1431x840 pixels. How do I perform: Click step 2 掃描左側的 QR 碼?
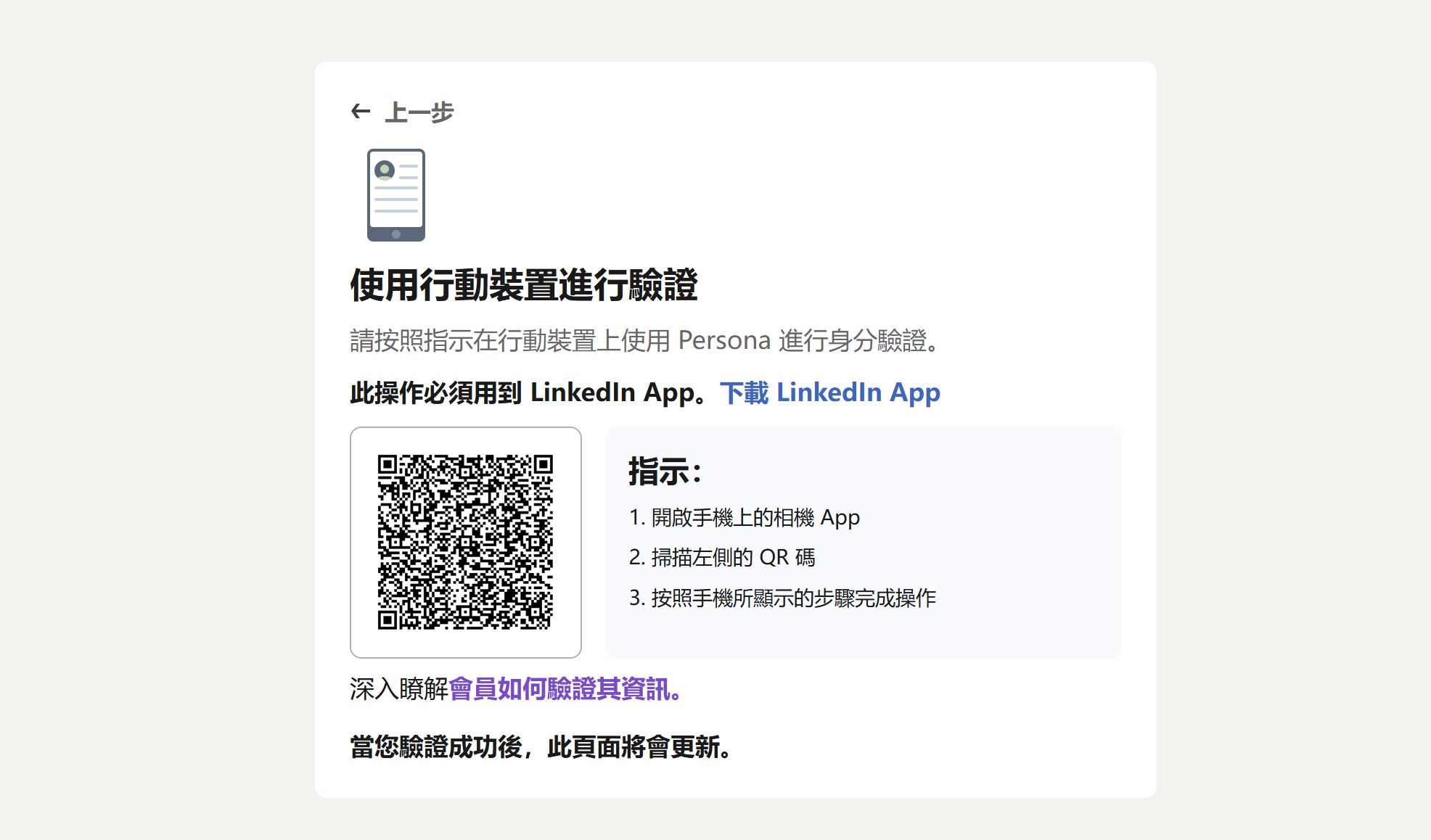pyautogui.click(x=722, y=558)
